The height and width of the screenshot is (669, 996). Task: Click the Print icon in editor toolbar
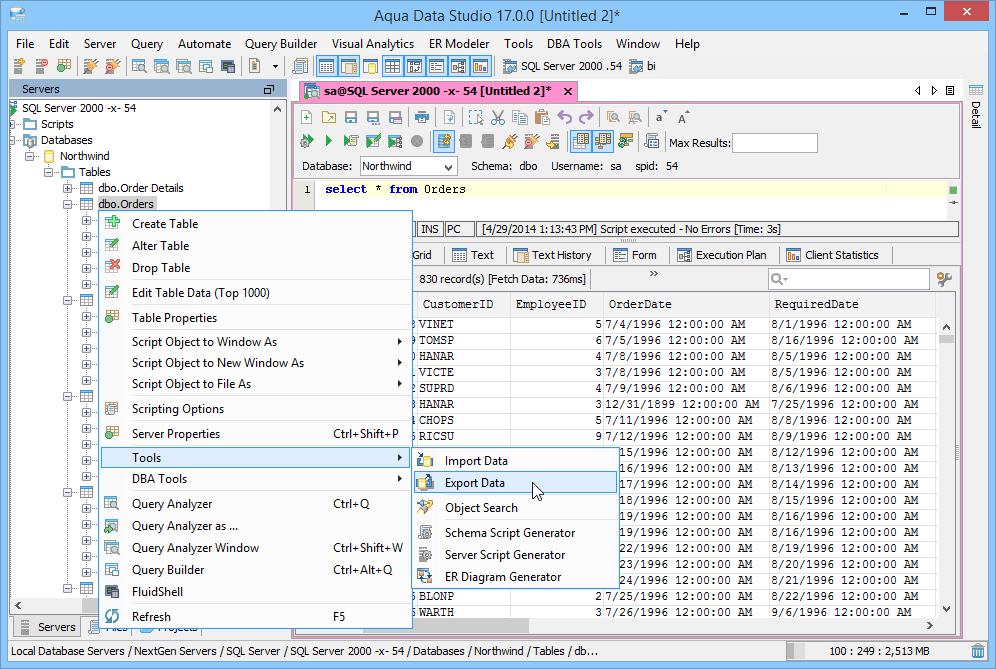point(422,117)
